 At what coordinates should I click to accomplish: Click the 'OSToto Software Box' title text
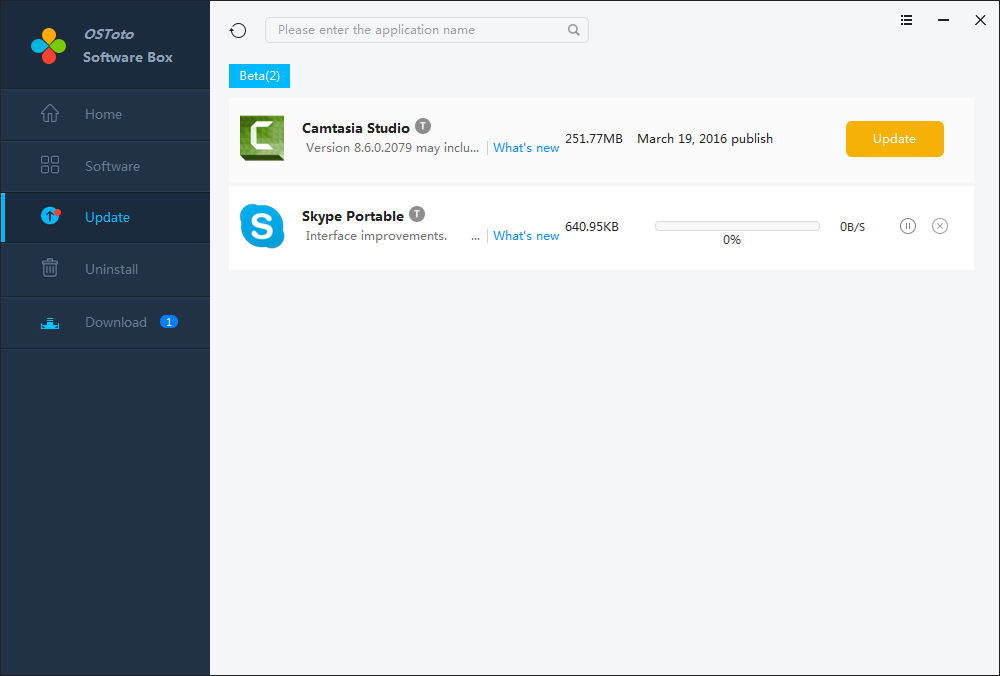tap(128, 46)
